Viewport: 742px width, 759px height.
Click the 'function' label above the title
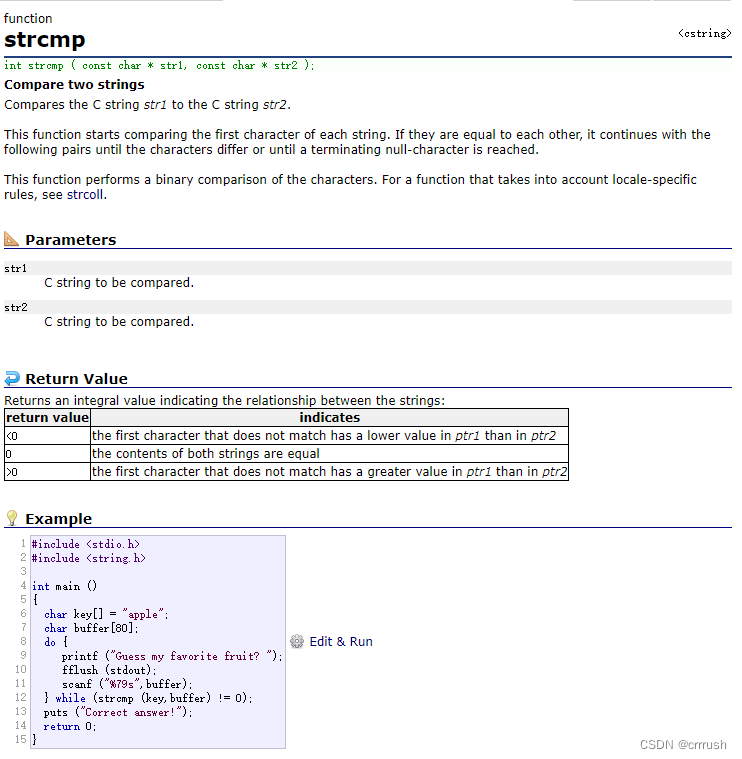pyautogui.click(x=28, y=18)
